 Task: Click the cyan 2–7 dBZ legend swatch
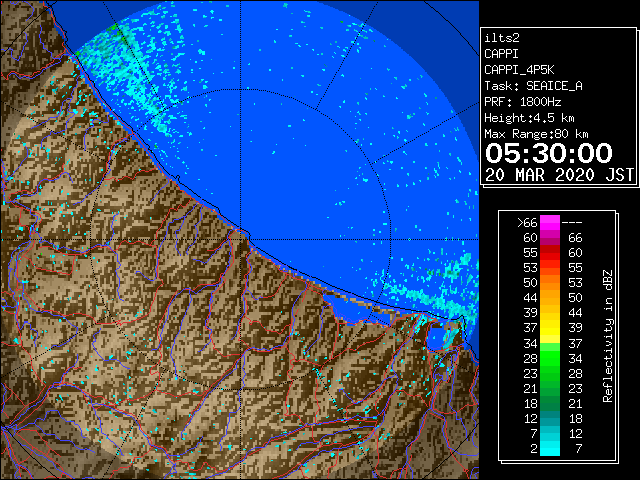[550, 448]
